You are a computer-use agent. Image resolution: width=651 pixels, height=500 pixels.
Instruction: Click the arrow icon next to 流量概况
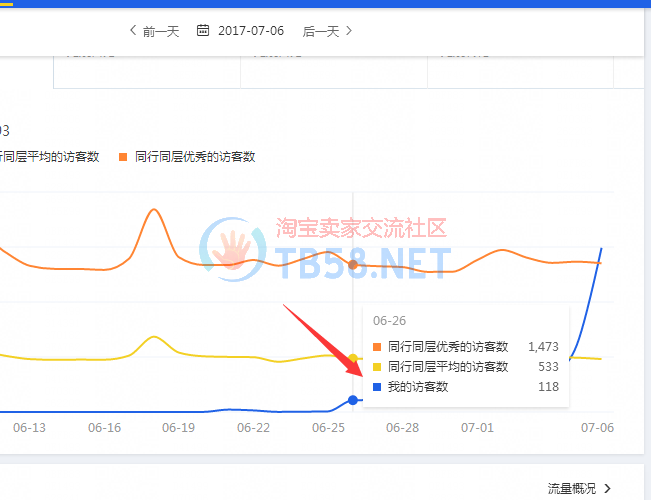point(608,488)
